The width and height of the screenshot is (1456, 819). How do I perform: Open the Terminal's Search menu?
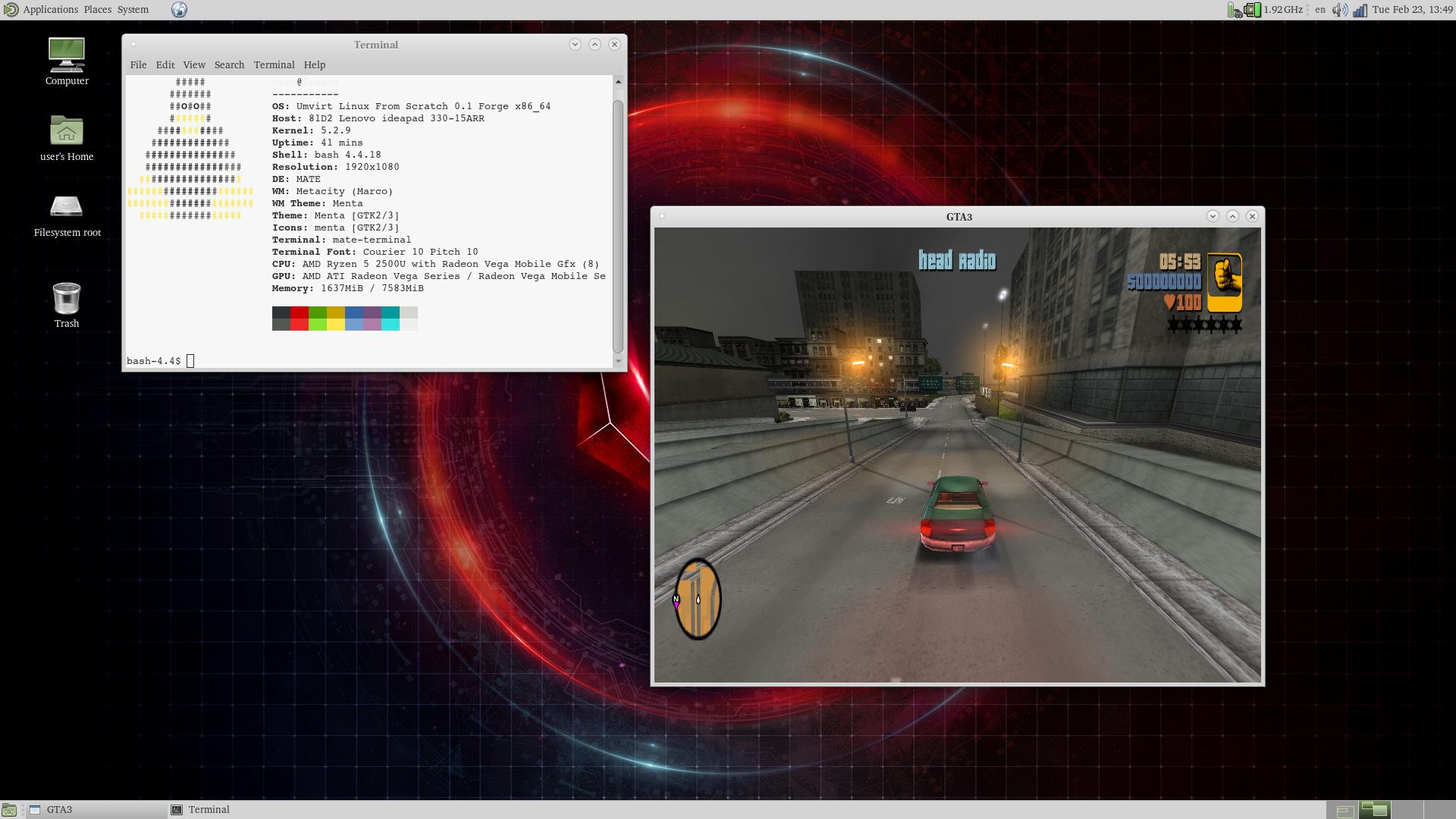pyautogui.click(x=229, y=65)
